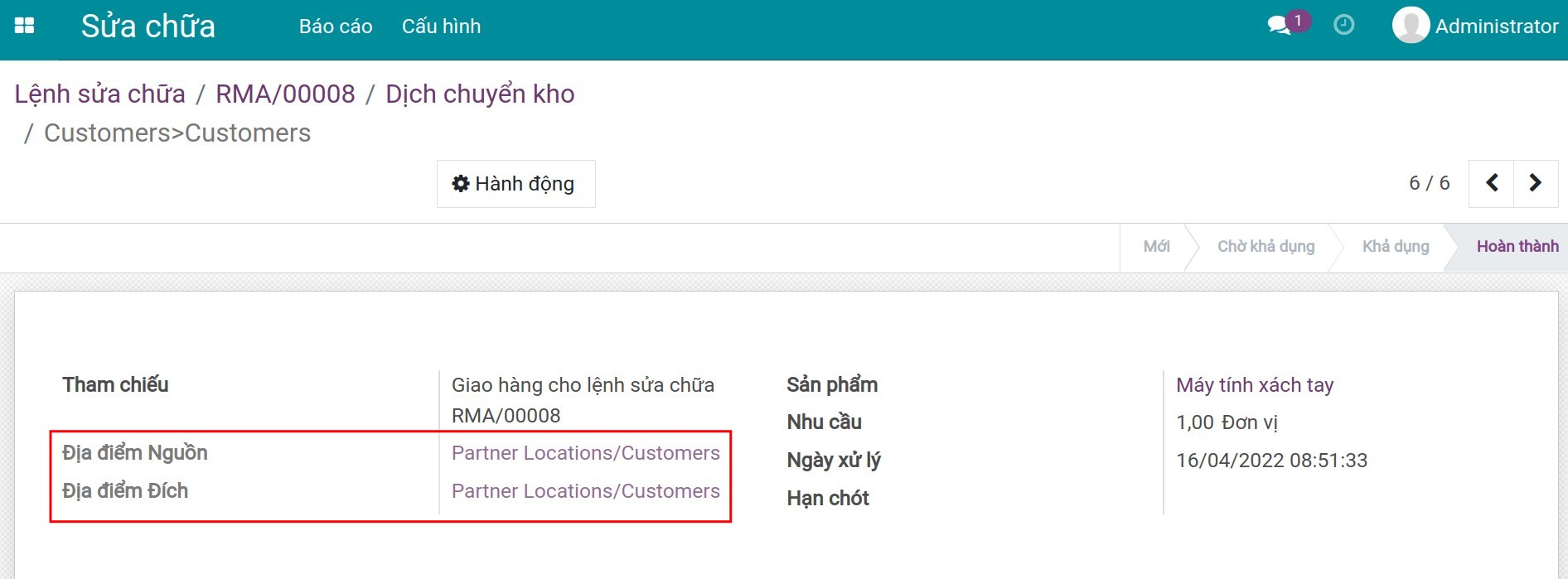The height and width of the screenshot is (579, 1568).
Task: Go to previous record arrow
Action: pyautogui.click(x=1492, y=183)
